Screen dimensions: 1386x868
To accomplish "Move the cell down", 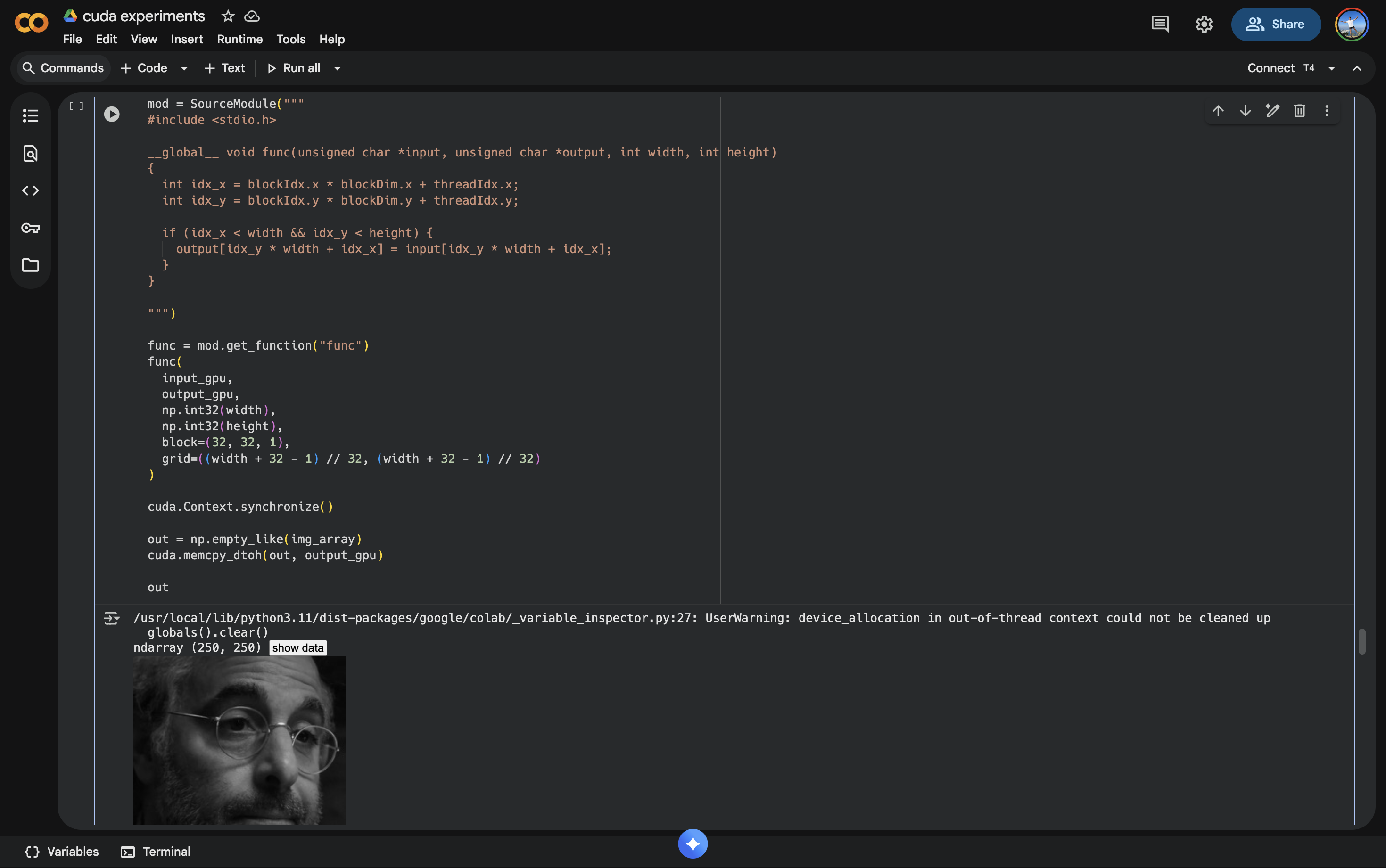I will tap(1245, 111).
